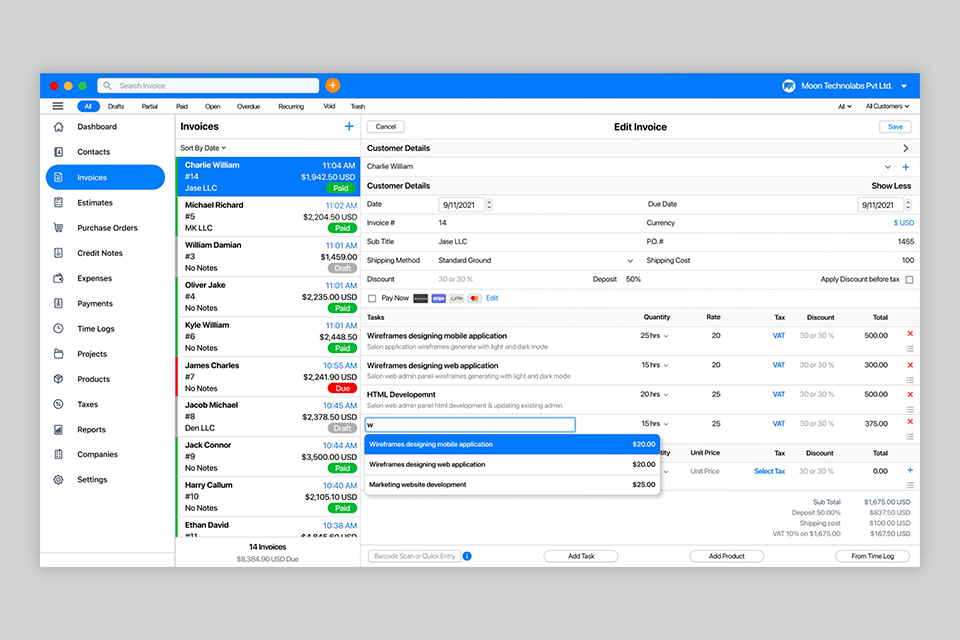
Task: Add new customer with blue plus icon
Action: (906, 167)
